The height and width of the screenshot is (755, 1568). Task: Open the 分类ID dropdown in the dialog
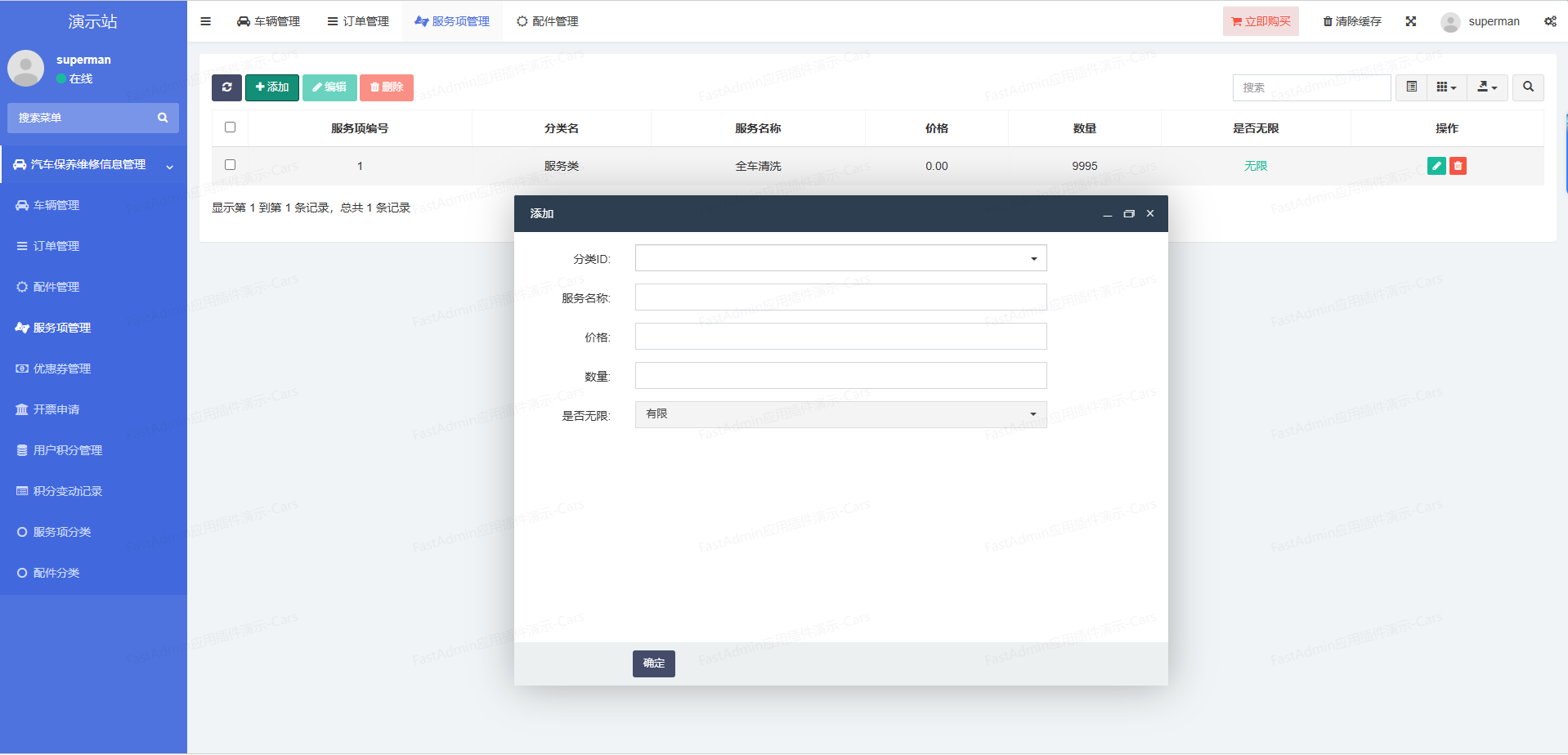pos(840,258)
